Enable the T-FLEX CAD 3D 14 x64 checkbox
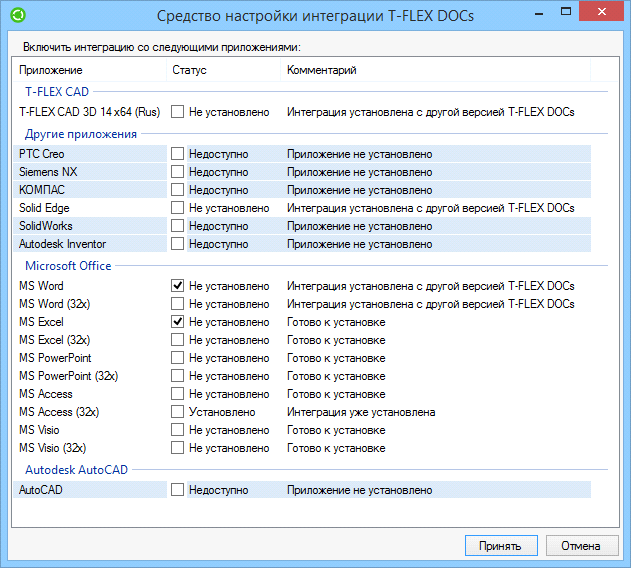This screenshot has width=631, height=568. tap(177, 112)
